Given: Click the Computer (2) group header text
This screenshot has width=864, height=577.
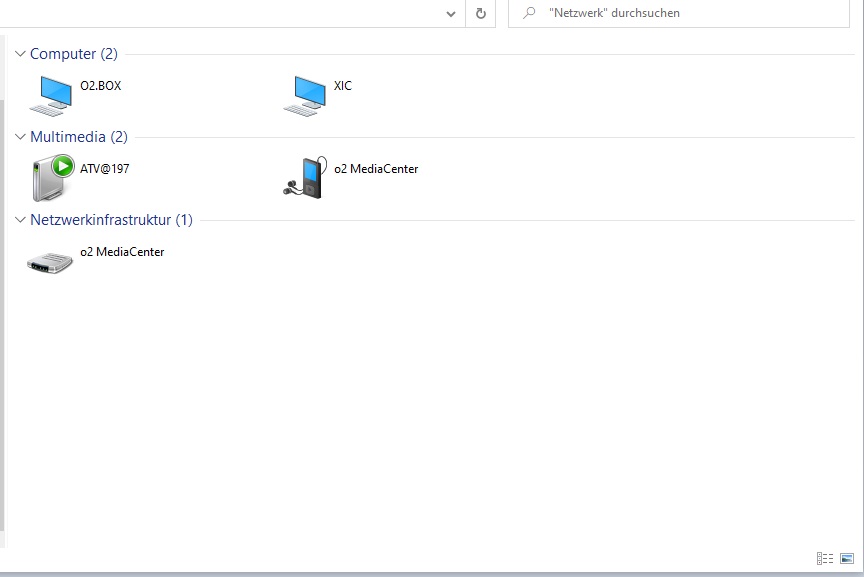Looking at the screenshot, I should pyautogui.click(x=74, y=54).
